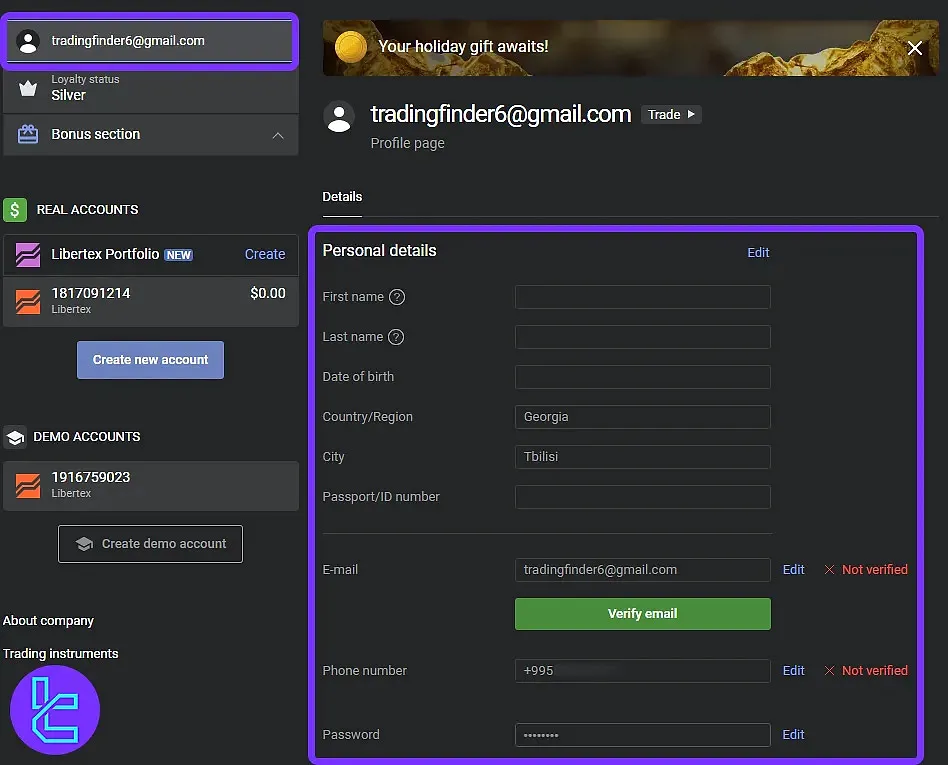
Task: Click the Real Accounts dollar icon
Action: click(15, 210)
